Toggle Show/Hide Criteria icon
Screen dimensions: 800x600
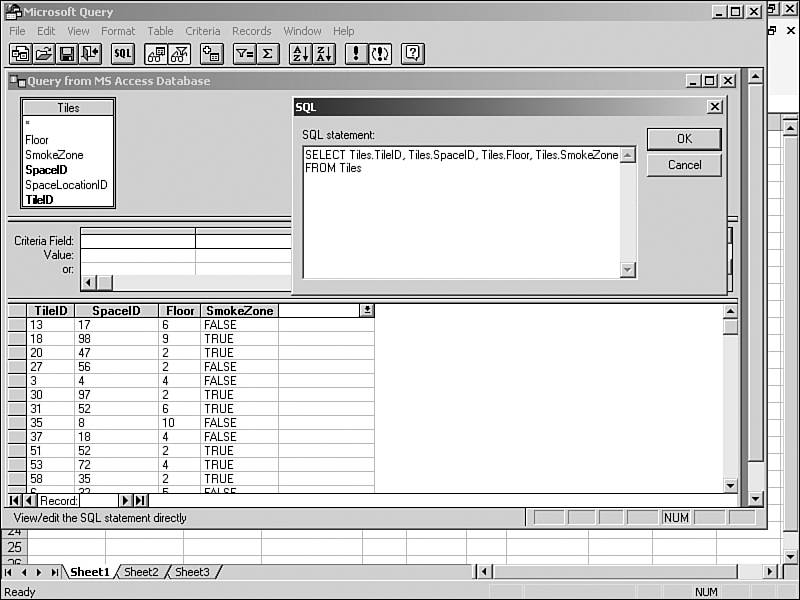[179, 54]
